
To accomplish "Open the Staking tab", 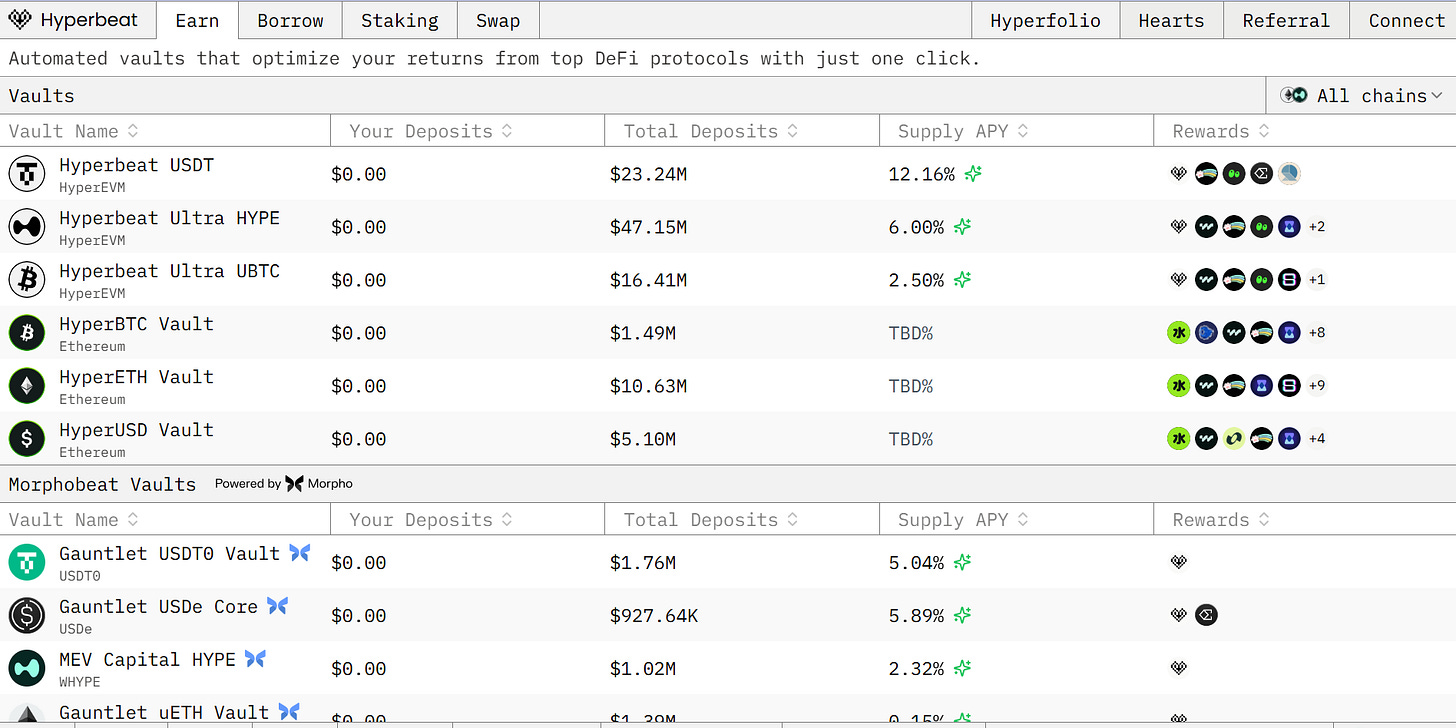I will [400, 20].
